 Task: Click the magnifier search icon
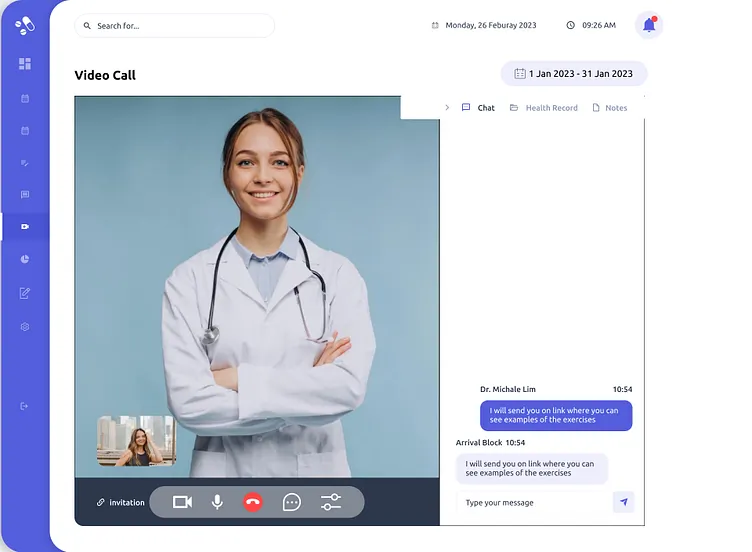point(87,25)
